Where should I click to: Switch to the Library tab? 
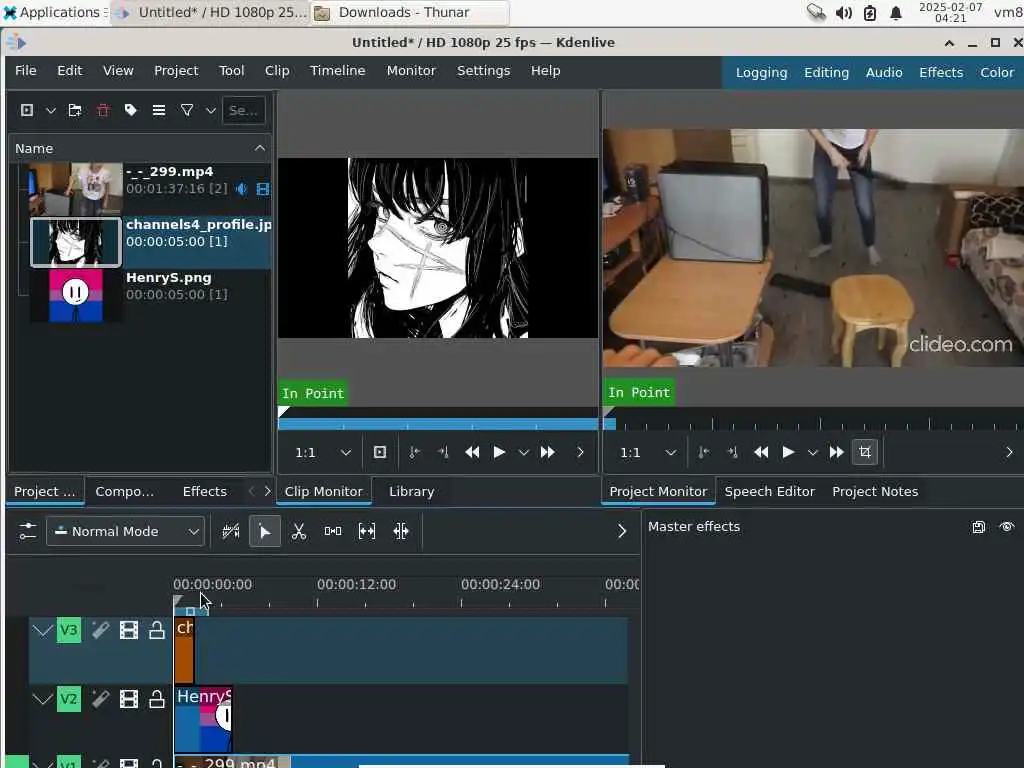point(411,492)
